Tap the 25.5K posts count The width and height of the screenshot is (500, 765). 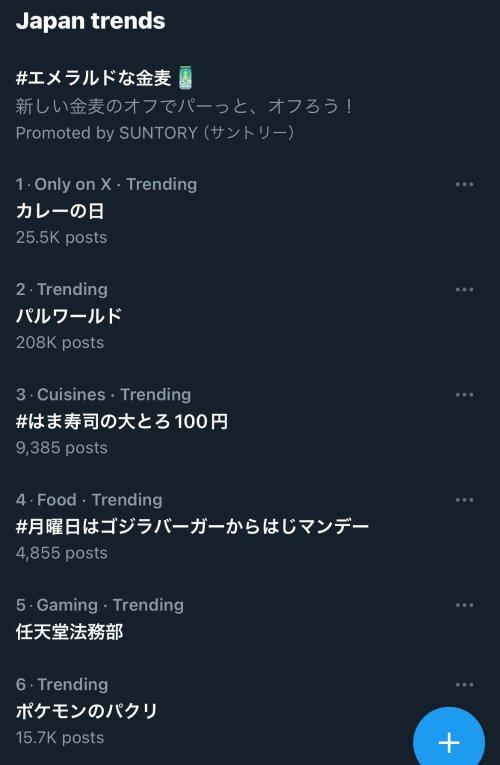click(x=61, y=238)
